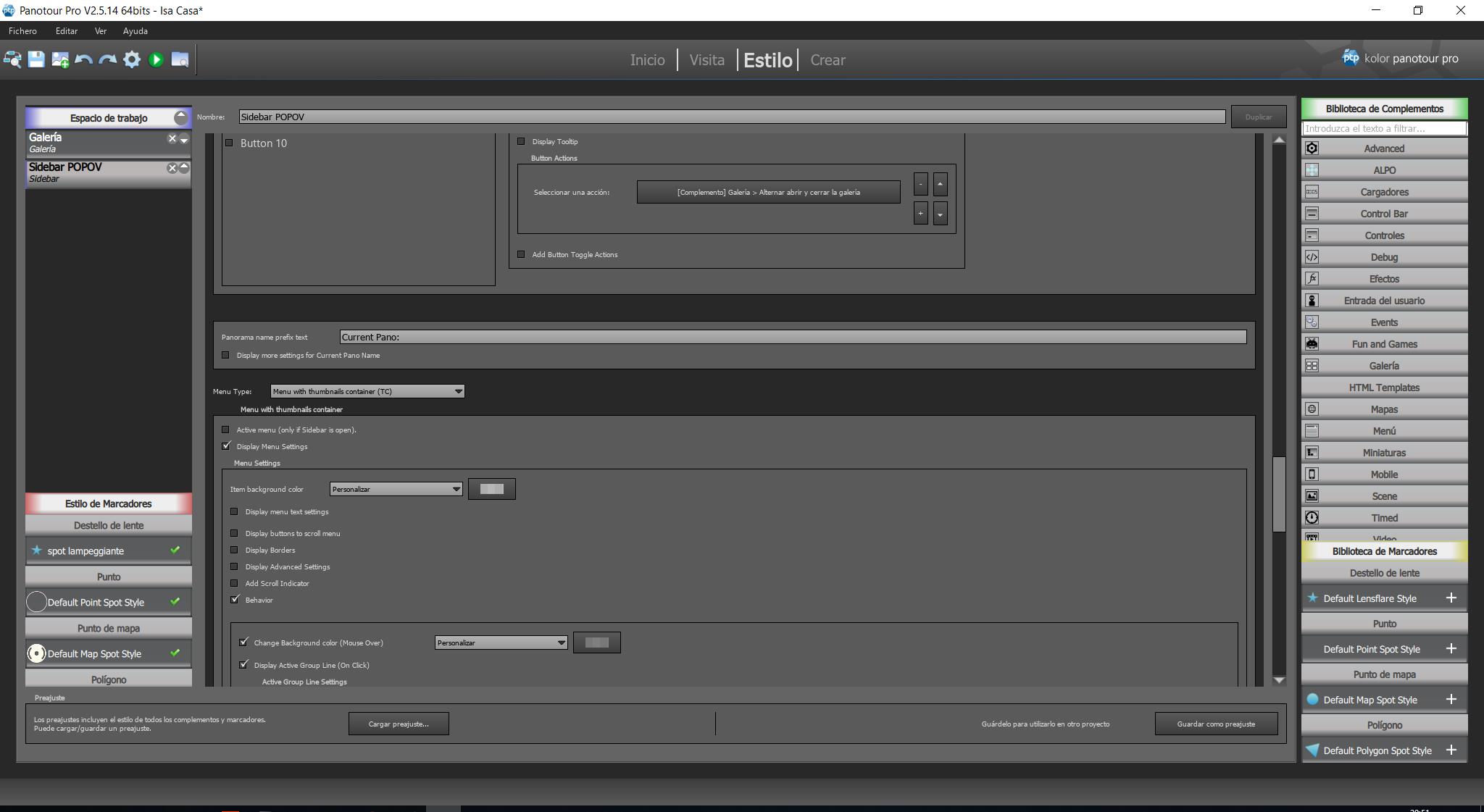The height and width of the screenshot is (812, 1484).
Task: Open the Menu Type dropdown
Action: (367, 391)
